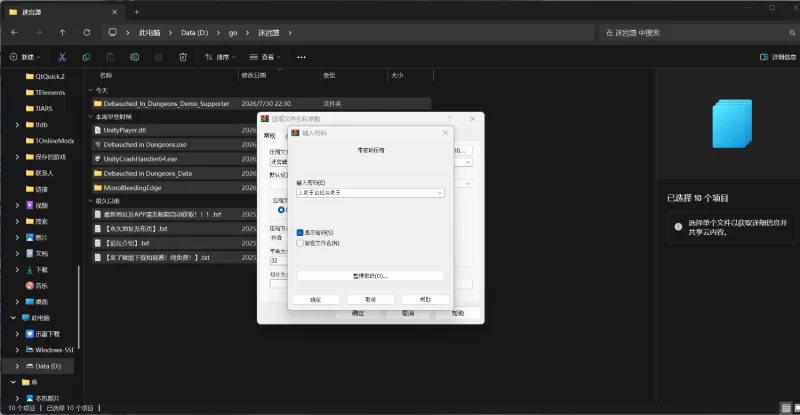Viewport: 800px width, 415px height.
Task: Collapse the 库 libraries node
Action: (13, 382)
